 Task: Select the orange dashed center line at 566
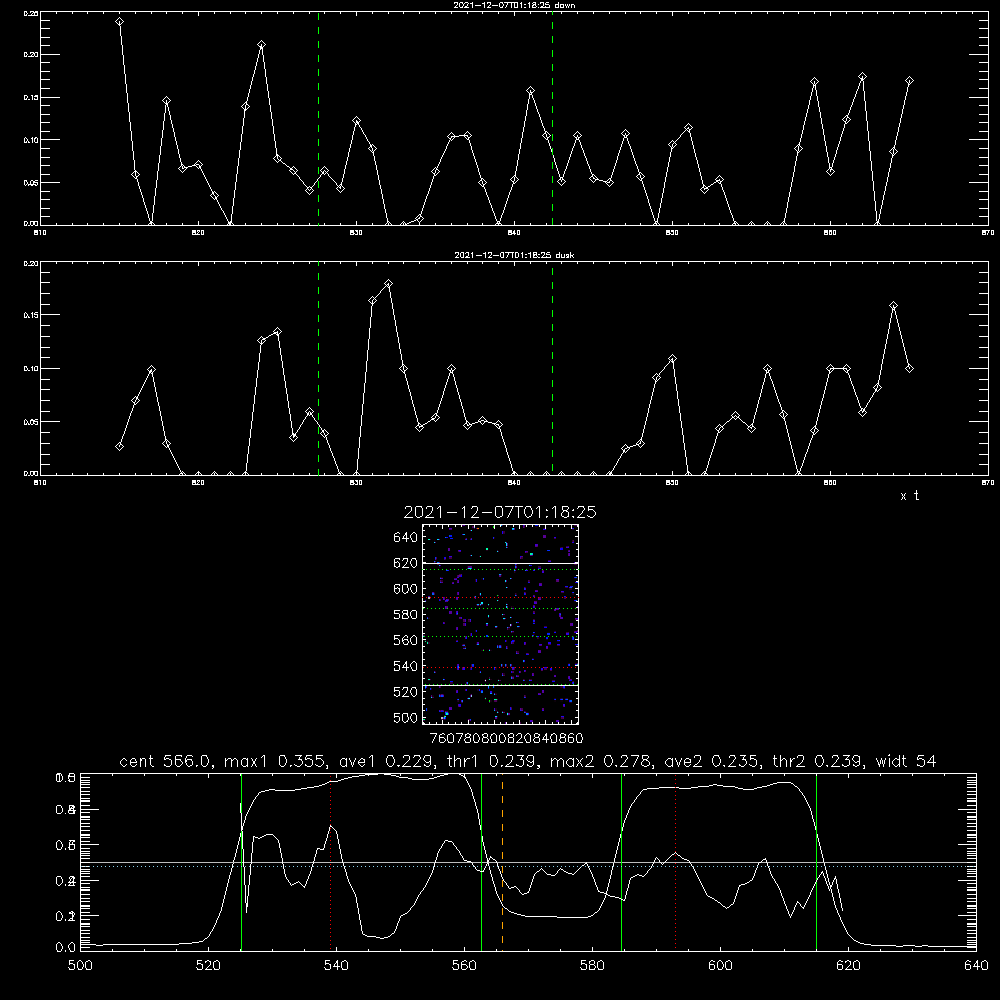[503, 861]
